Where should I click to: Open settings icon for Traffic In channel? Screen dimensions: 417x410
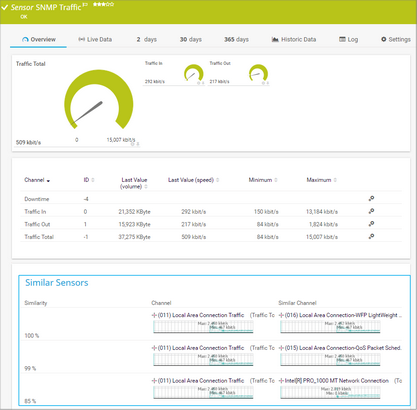click(x=371, y=211)
